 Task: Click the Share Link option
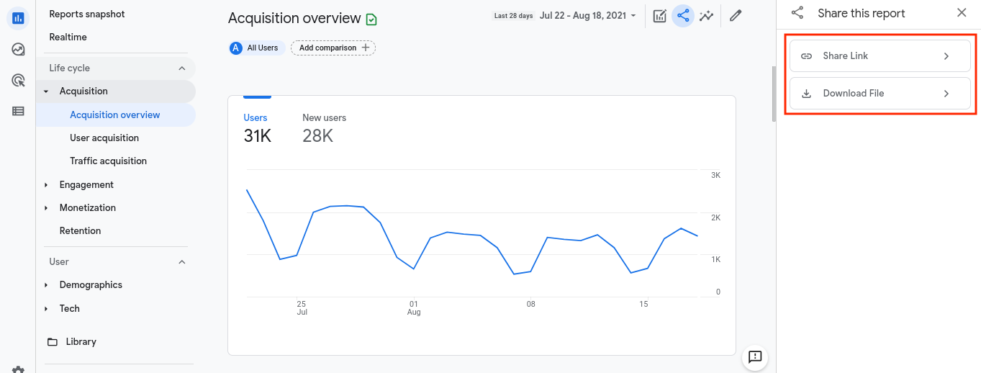point(880,56)
